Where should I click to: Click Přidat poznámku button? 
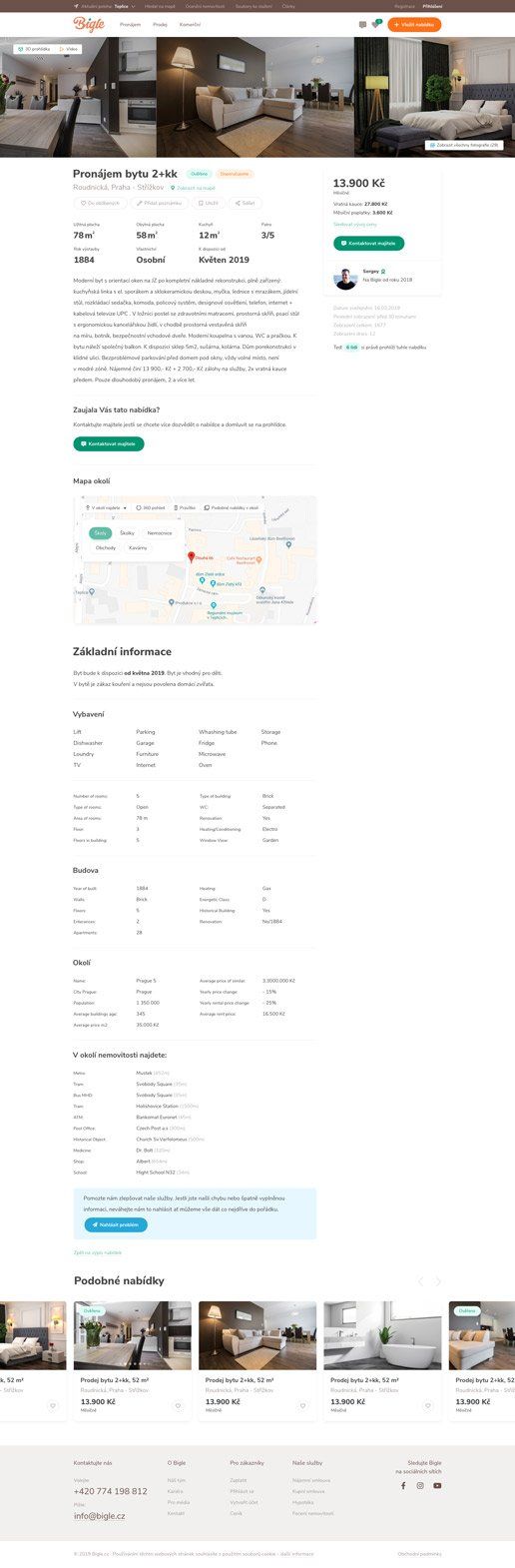(160, 203)
